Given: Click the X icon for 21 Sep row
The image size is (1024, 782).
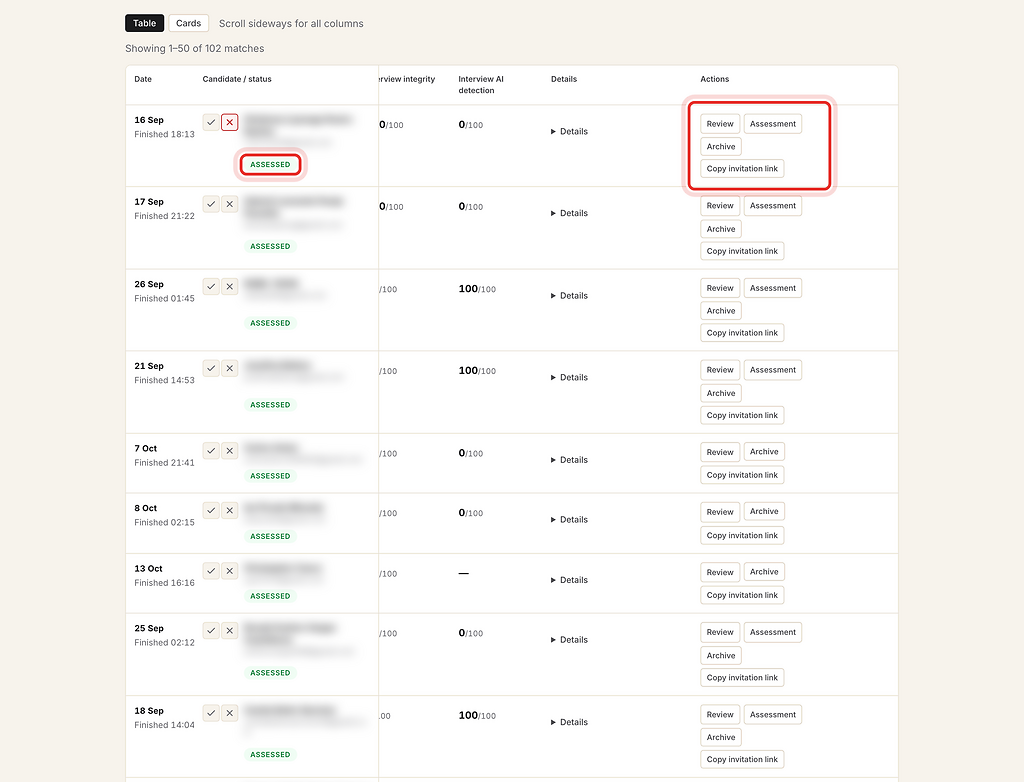Looking at the screenshot, I should pyautogui.click(x=229, y=368).
